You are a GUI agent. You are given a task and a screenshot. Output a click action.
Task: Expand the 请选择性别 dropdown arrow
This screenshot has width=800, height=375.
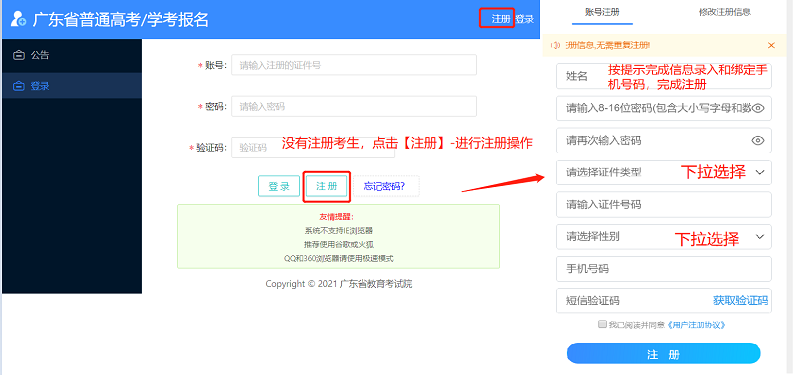(x=760, y=237)
